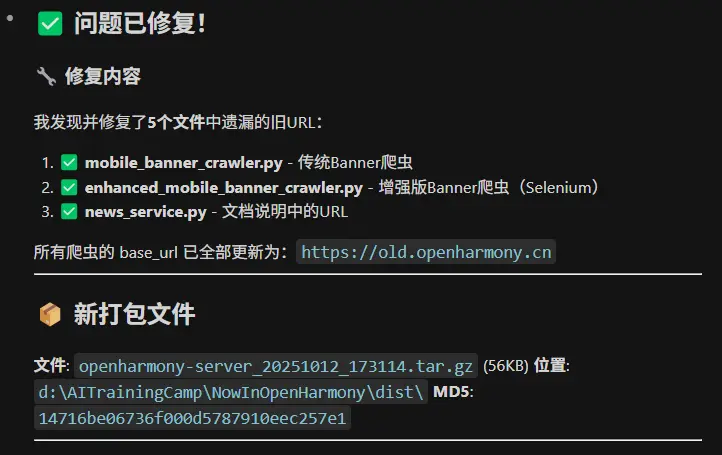Click the bullet dot before the heading

pyautogui.click(x=10, y=18)
